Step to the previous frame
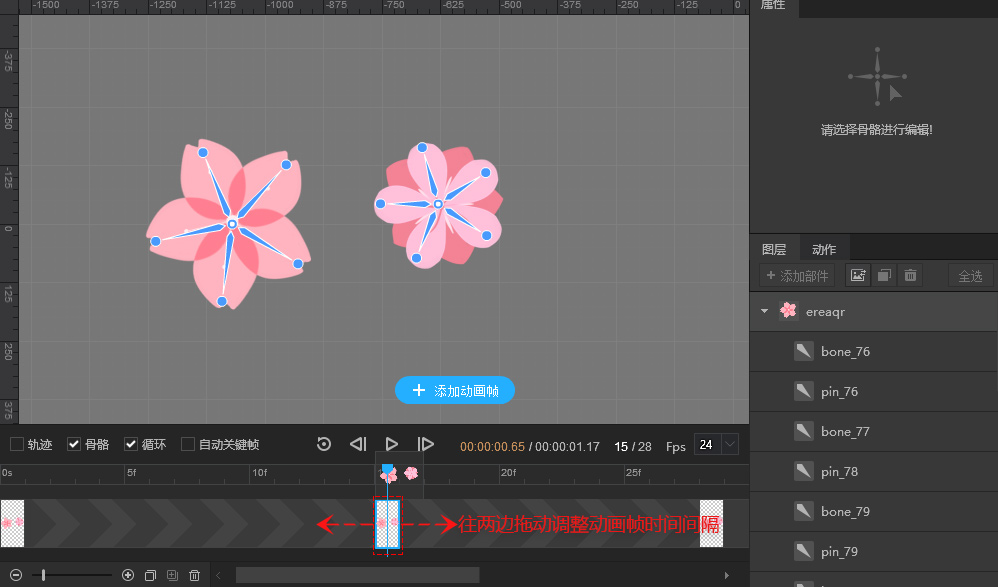Viewport: 998px width, 587px height. tap(358, 444)
